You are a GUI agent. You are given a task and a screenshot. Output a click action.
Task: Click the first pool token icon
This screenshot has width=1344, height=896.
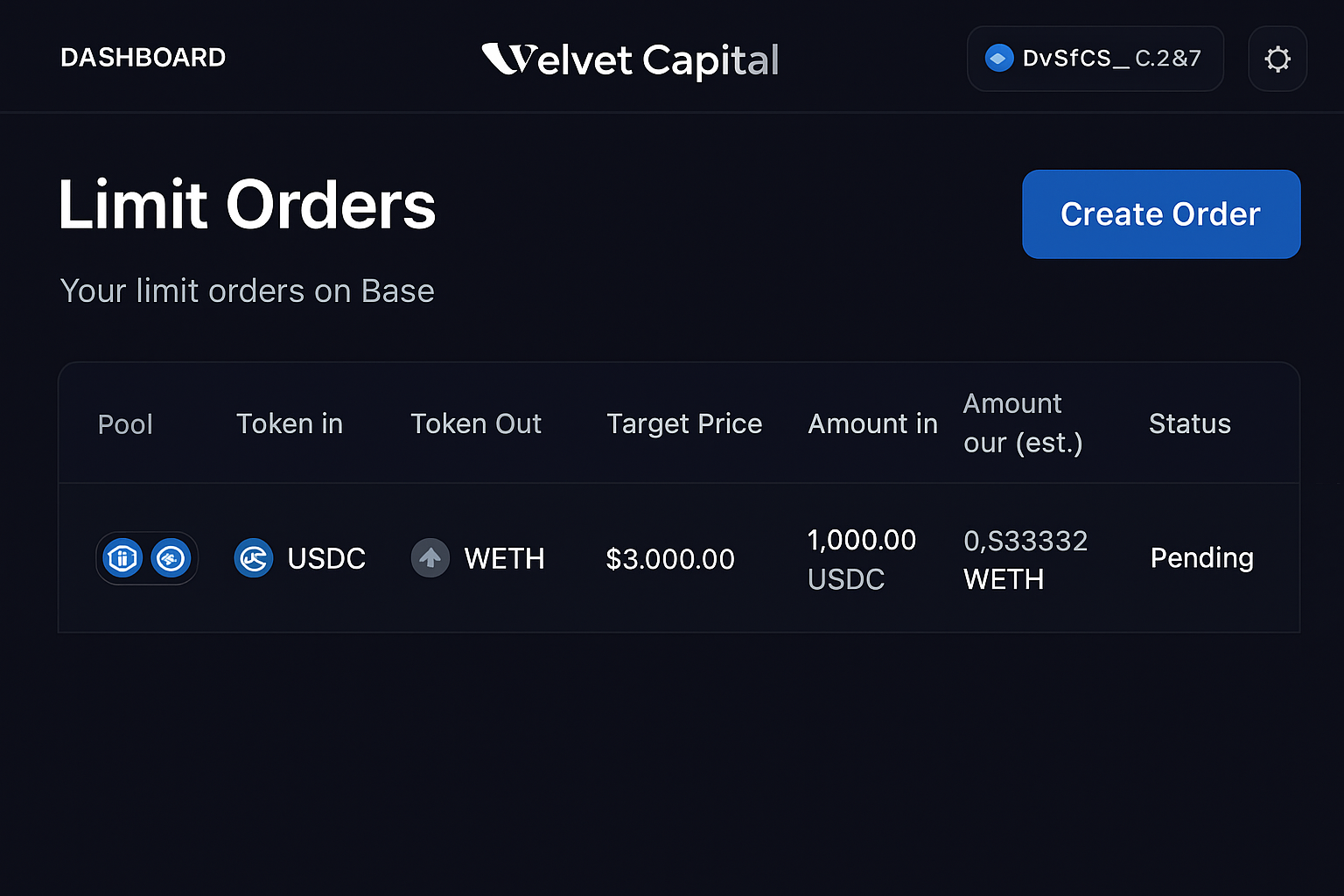tap(122, 557)
